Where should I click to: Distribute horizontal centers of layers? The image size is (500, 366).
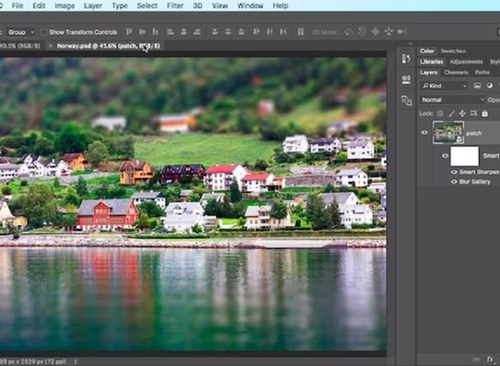[x=270, y=32]
